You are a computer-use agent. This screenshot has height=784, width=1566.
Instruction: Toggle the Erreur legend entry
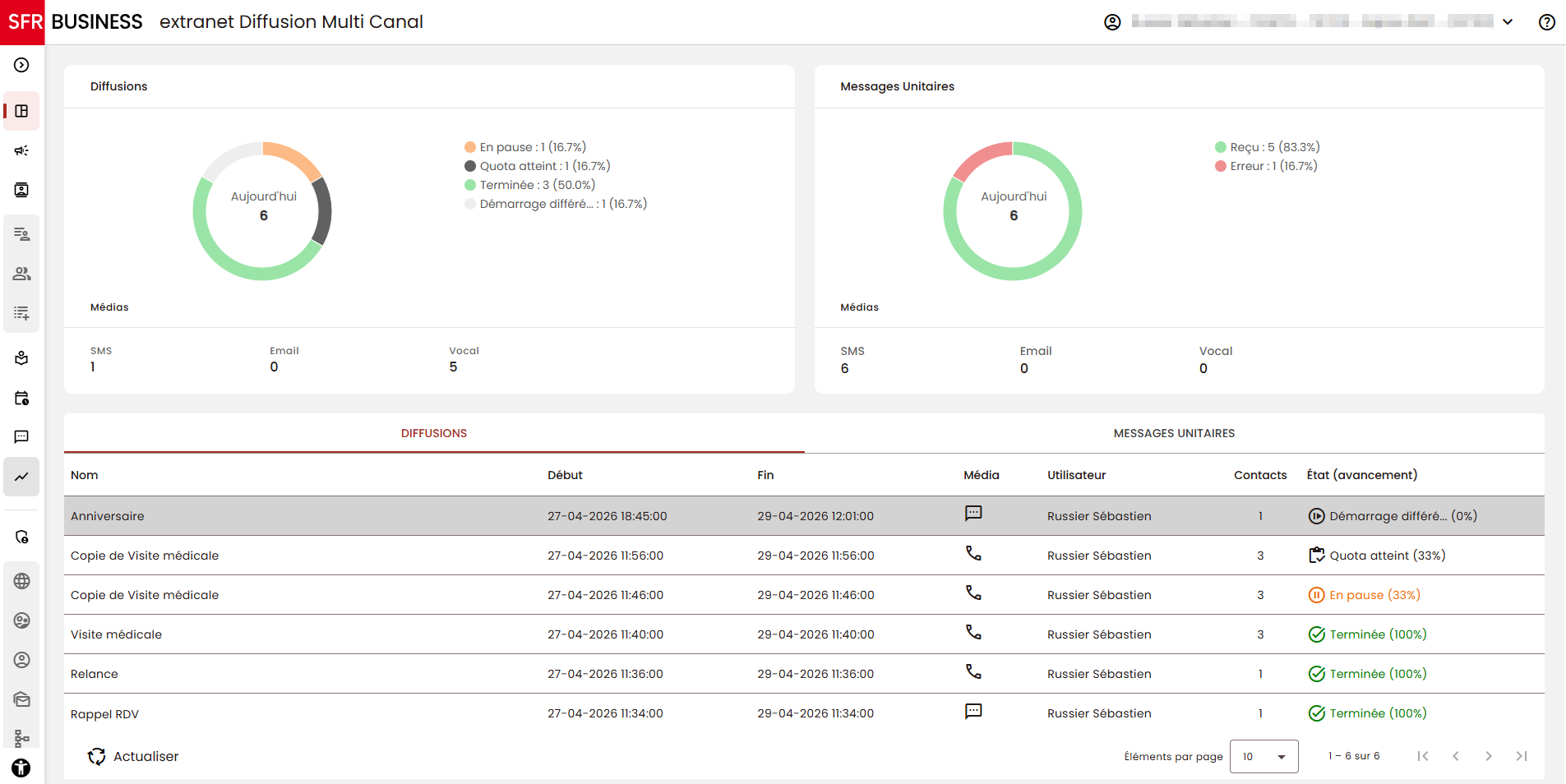1266,166
